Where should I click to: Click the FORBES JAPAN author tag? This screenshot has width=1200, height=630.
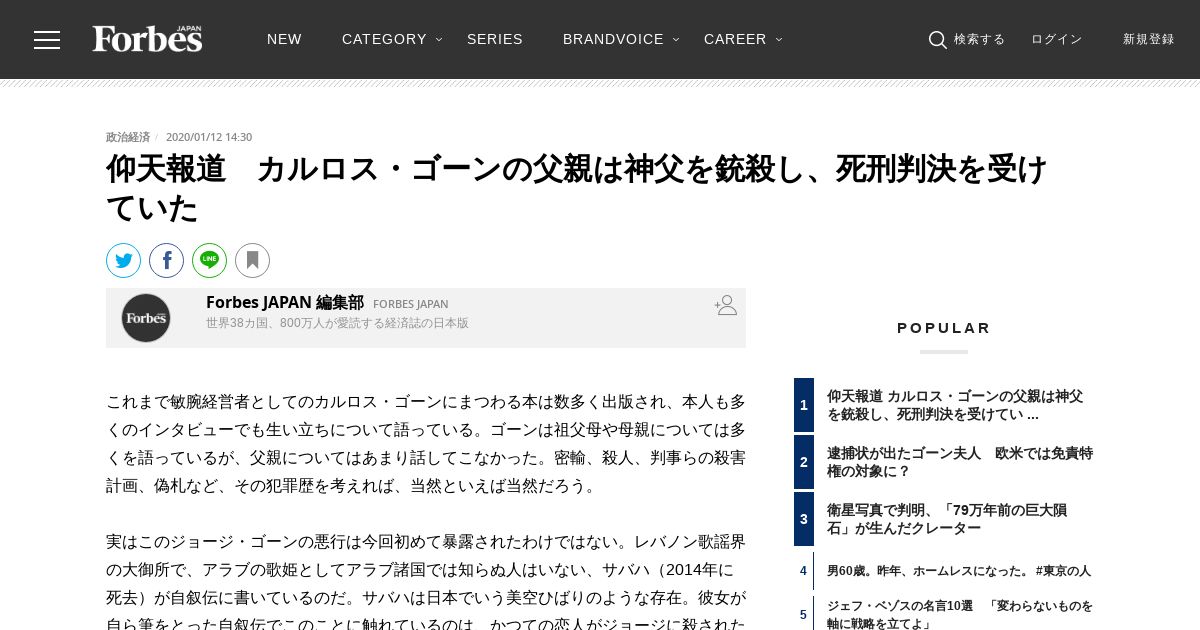pos(411,304)
